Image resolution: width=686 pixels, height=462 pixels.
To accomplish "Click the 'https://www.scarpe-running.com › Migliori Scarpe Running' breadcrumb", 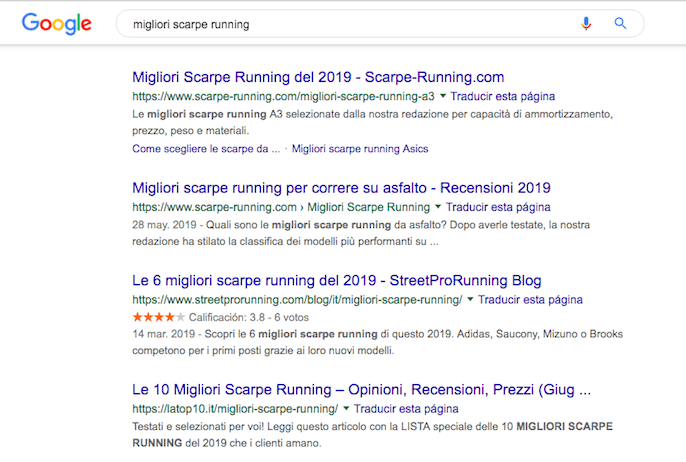I will coord(281,207).
